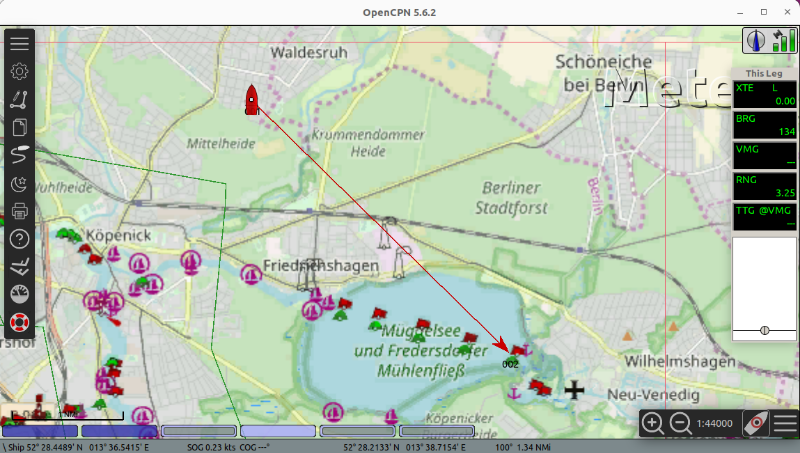Click the Wilhelmshagen map label
Image resolution: width=800 pixels, height=453 pixels.
(680, 362)
